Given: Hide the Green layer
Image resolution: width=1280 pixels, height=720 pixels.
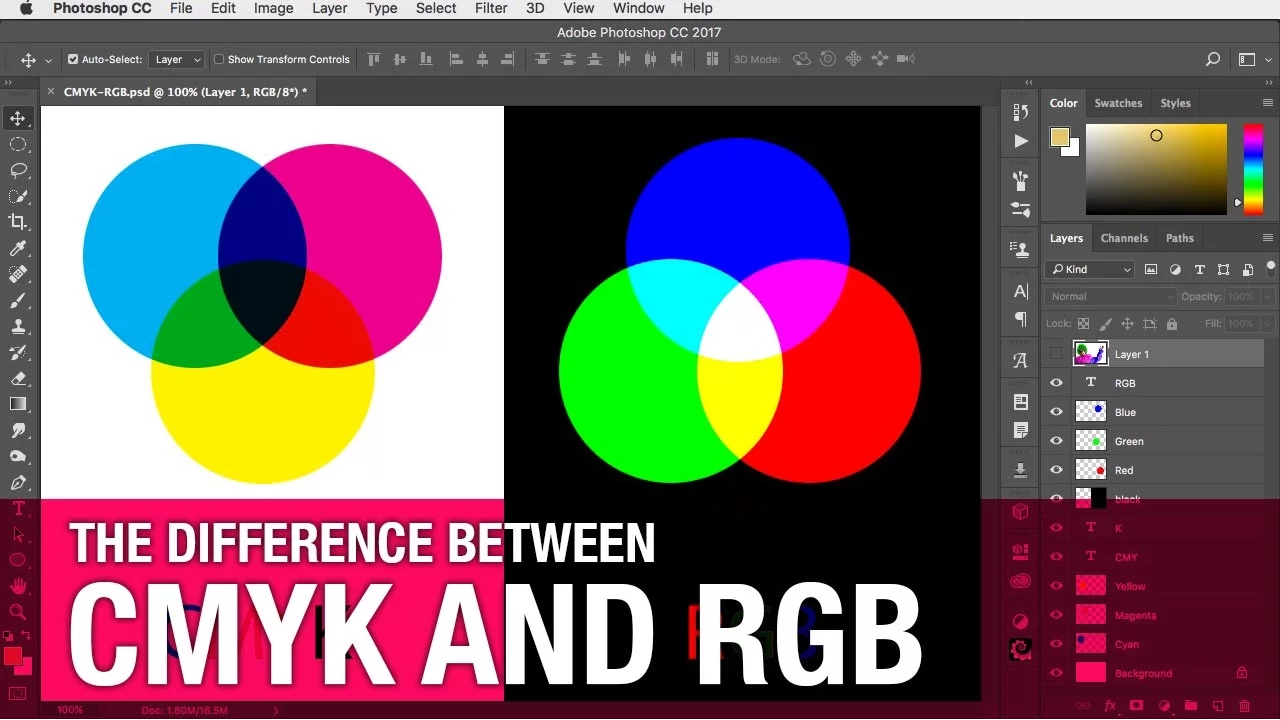Looking at the screenshot, I should pos(1056,441).
